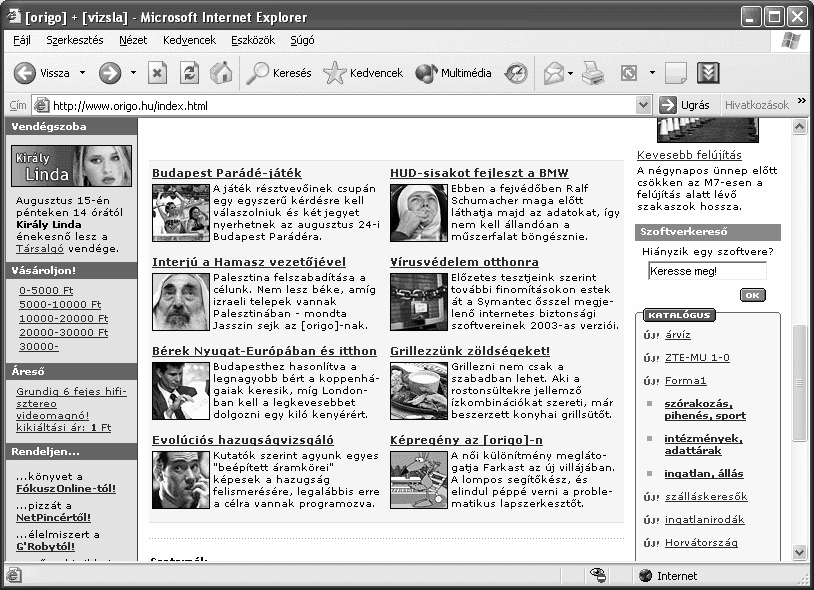Click the Internet zone status bar indicator
Viewport: 814px width, 590px height.
click(x=668, y=575)
